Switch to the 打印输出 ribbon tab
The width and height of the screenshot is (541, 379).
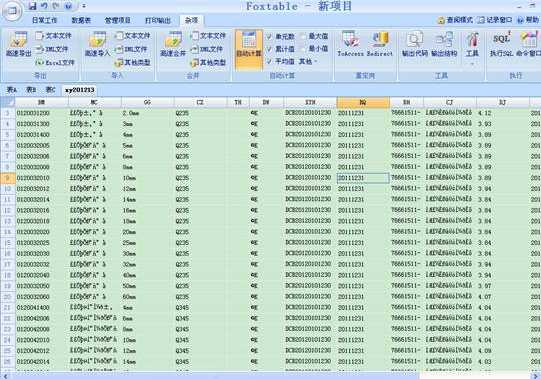[158, 20]
